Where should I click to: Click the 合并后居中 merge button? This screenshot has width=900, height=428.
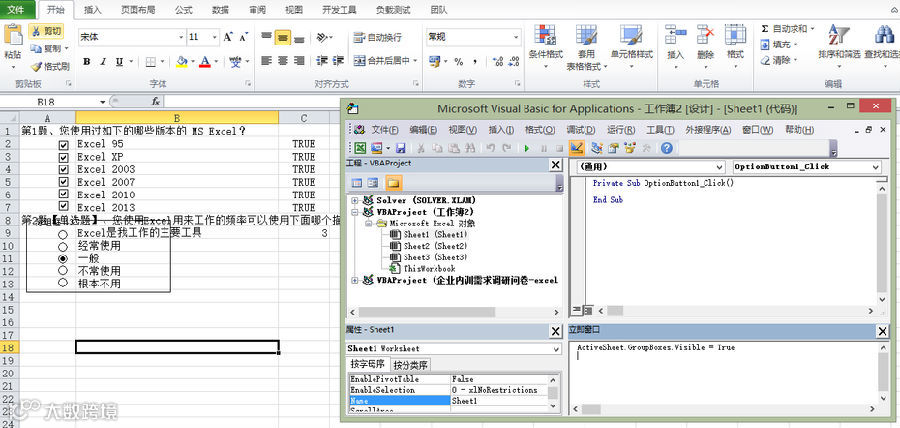386,61
